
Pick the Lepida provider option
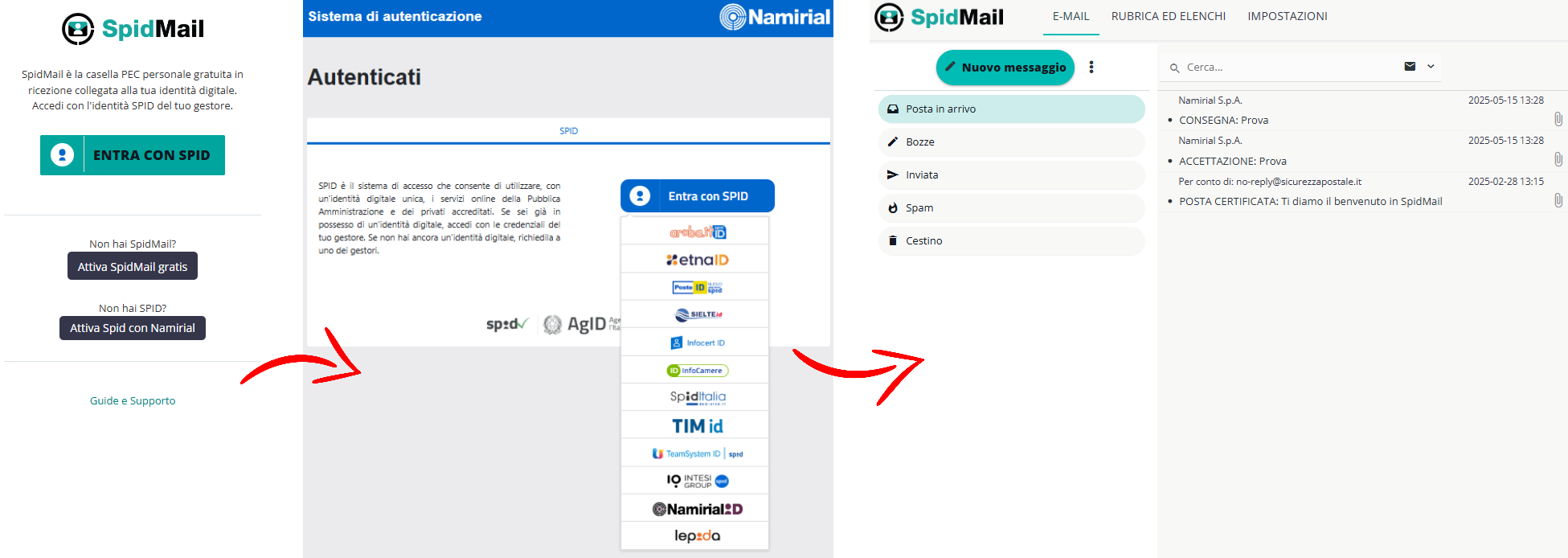[x=696, y=536]
